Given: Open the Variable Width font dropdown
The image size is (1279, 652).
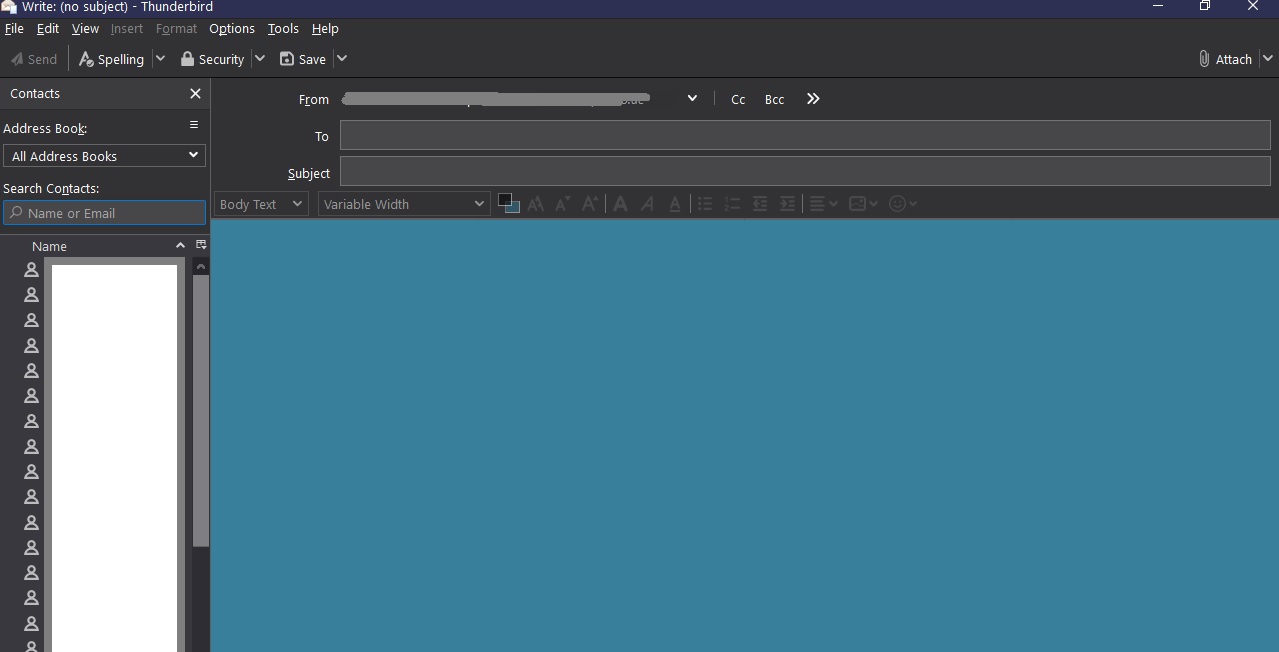Looking at the screenshot, I should click(404, 204).
